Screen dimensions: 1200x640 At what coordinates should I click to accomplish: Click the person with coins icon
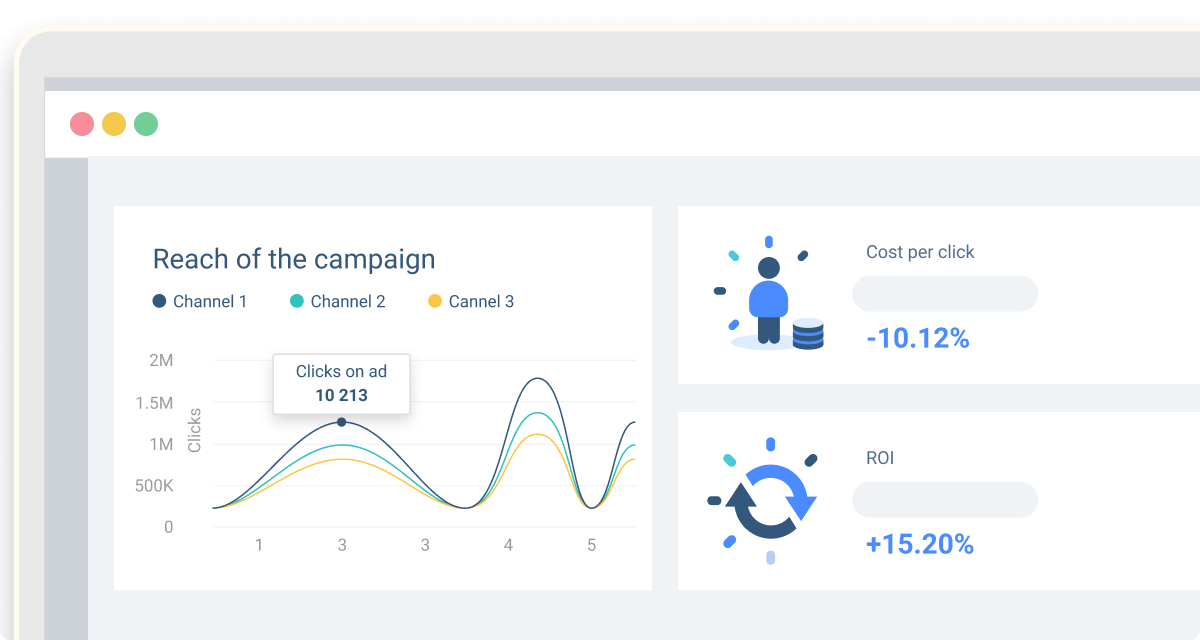769,294
